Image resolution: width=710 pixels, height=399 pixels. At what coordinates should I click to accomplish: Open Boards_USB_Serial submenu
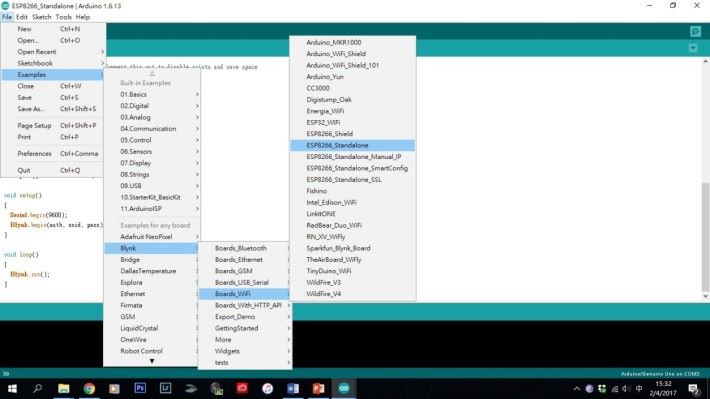[x=245, y=282]
